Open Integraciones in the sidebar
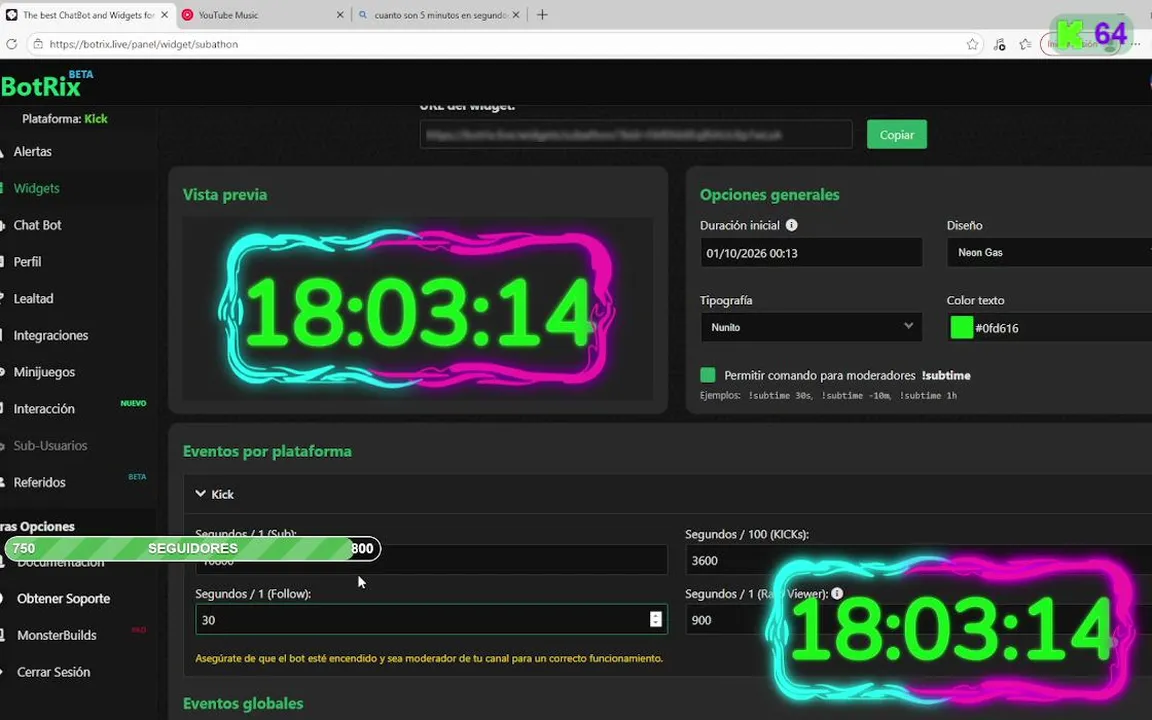Screen dimensions: 1152x720 51,335
